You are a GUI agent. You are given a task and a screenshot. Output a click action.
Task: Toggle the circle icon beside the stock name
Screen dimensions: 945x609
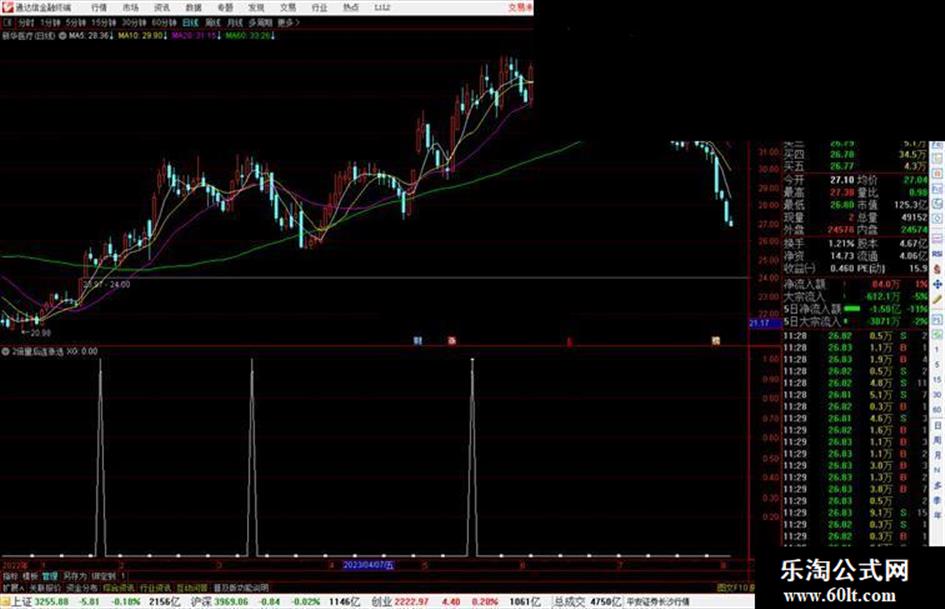(x=62, y=36)
